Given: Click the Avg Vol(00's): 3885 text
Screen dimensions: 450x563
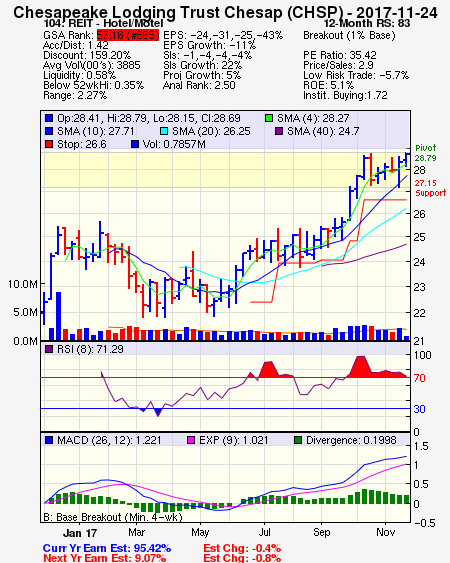Looking at the screenshot, I should point(92,65).
